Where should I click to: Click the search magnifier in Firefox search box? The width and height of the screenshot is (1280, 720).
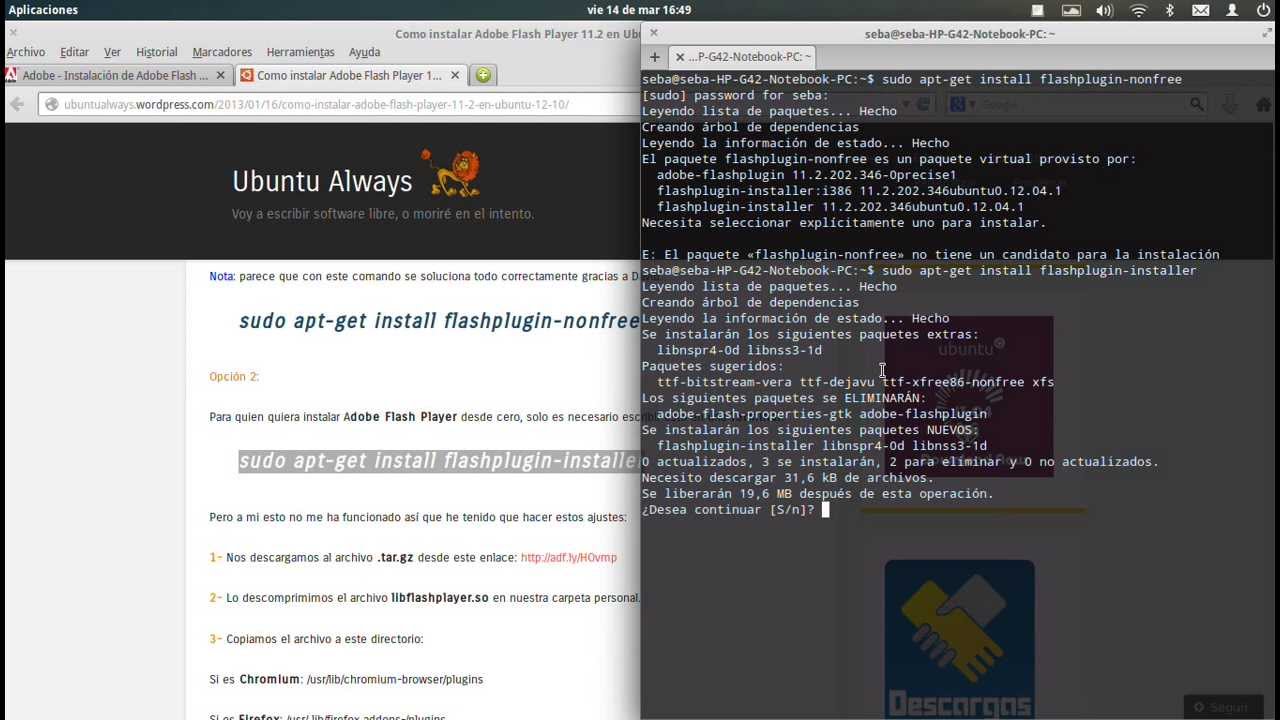click(x=1197, y=104)
